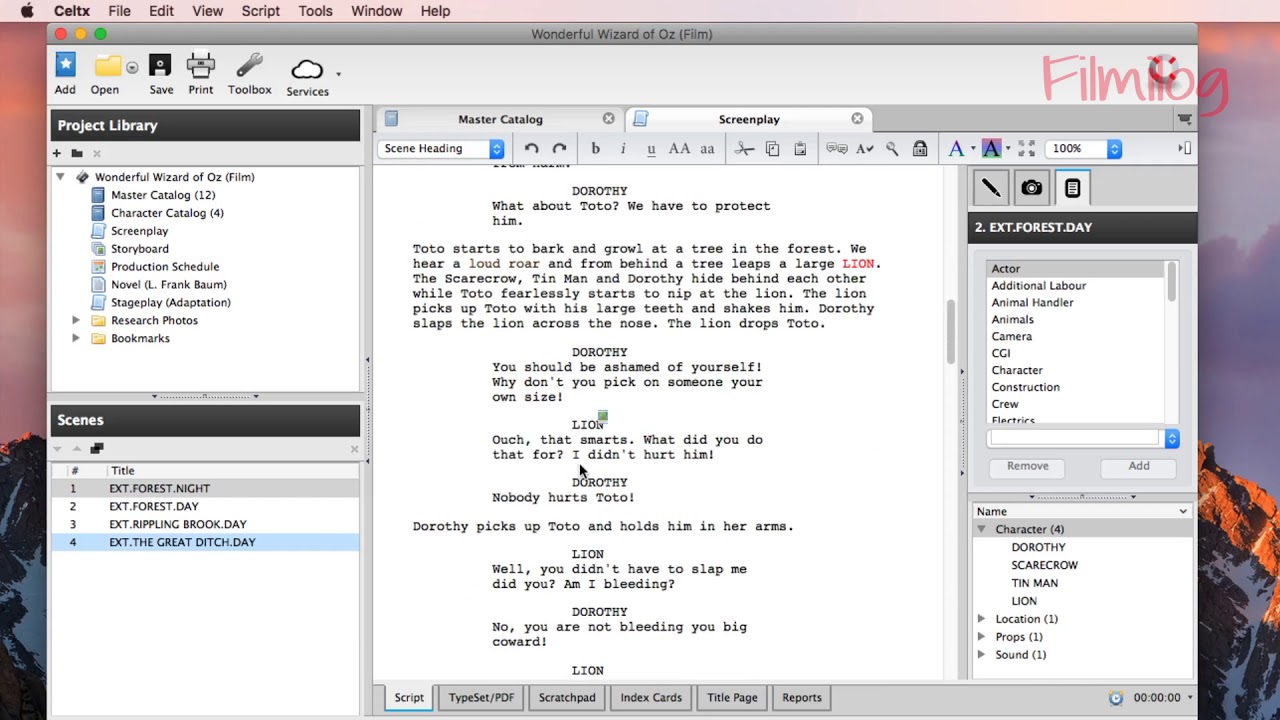The height and width of the screenshot is (720, 1280).
Task: Expand the Props (1) category
Action: (981, 637)
